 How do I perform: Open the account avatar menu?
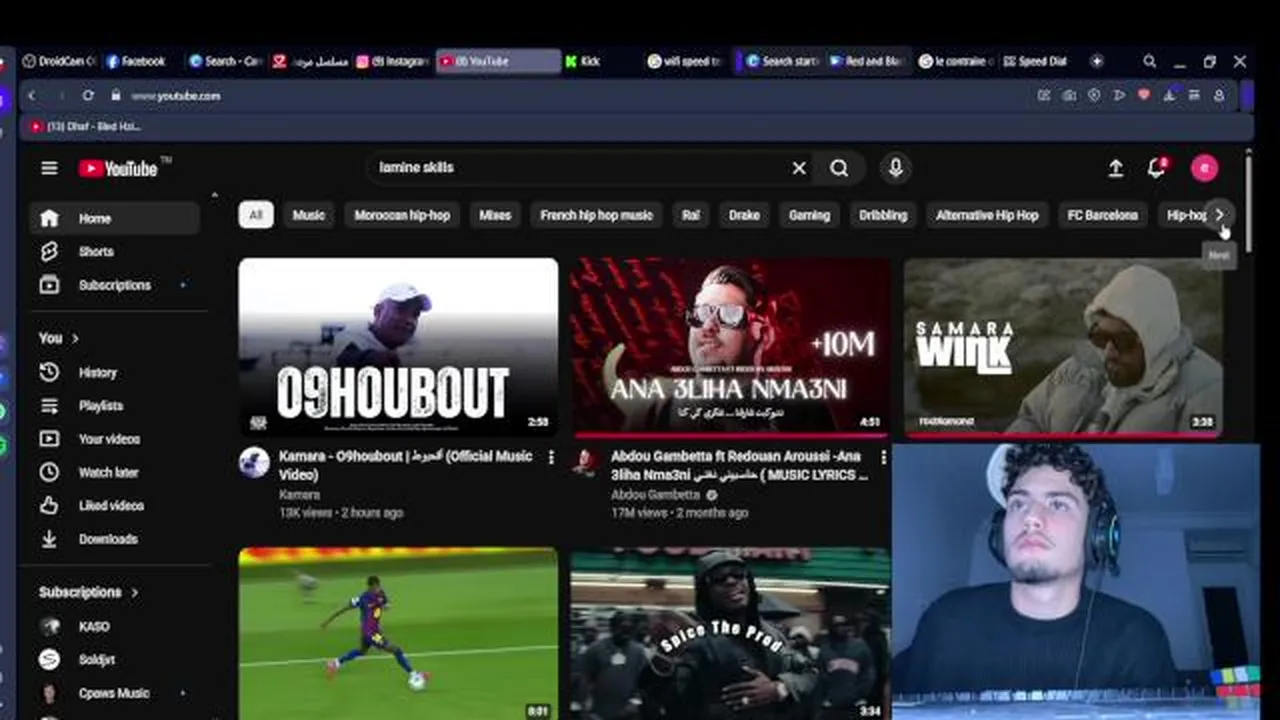point(1204,168)
